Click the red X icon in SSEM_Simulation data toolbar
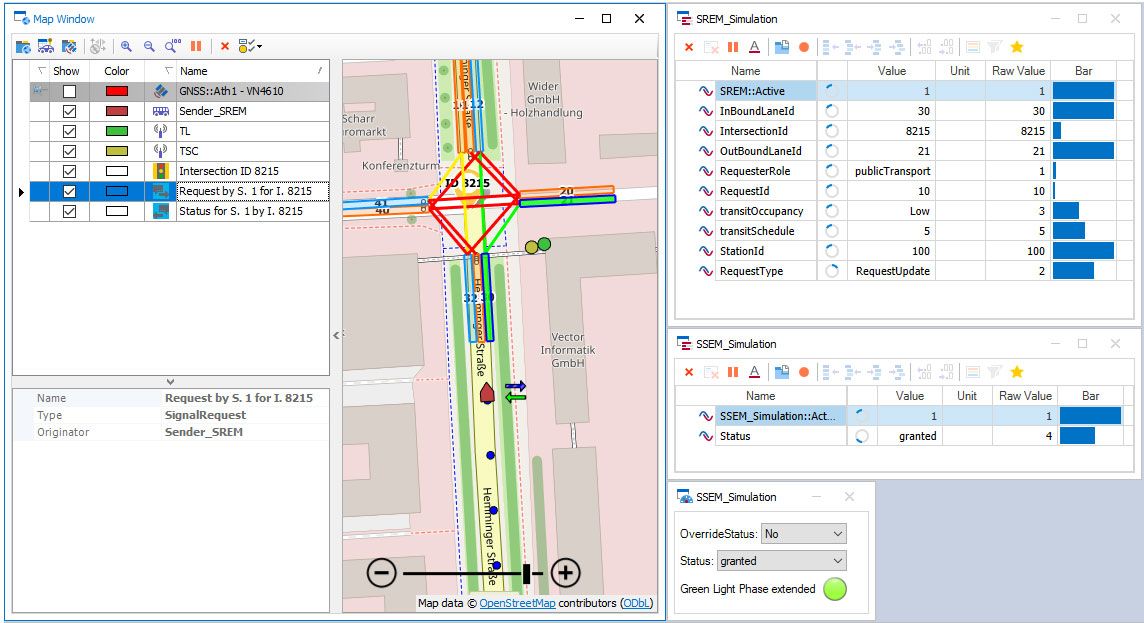 click(689, 372)
